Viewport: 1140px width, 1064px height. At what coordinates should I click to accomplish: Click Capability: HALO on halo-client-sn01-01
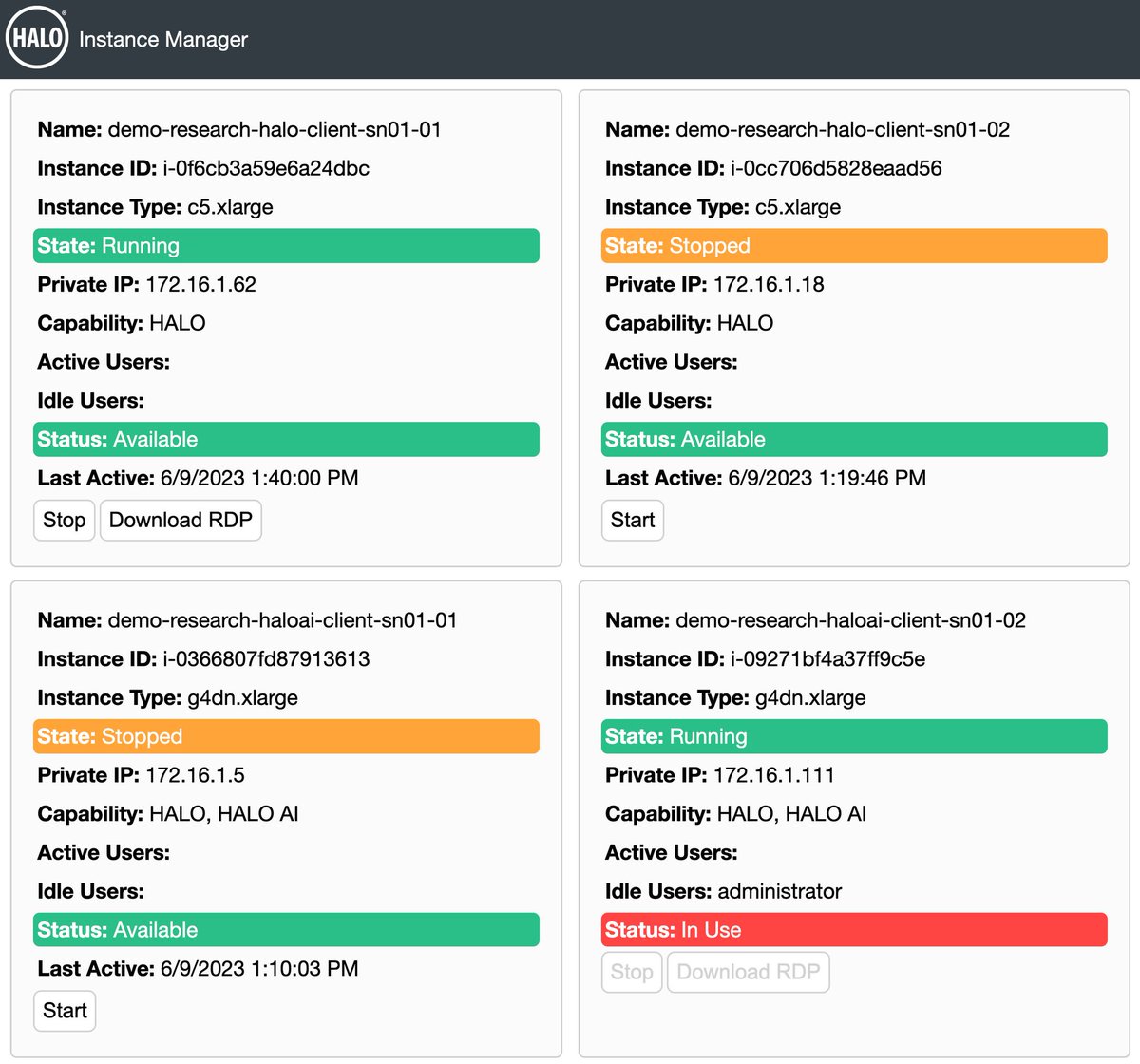point(122,324)
